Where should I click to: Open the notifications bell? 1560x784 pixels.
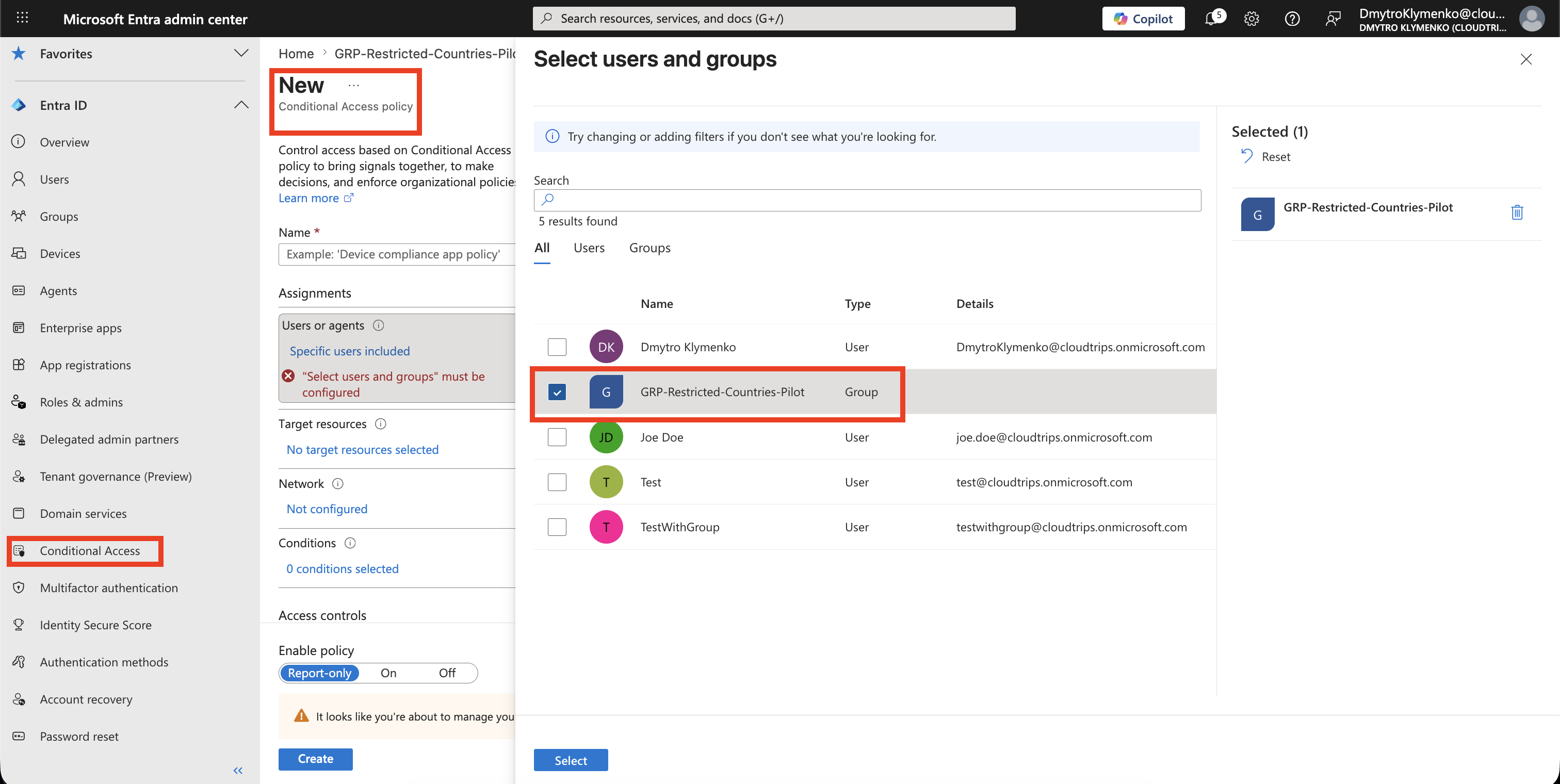(1212, 18)
